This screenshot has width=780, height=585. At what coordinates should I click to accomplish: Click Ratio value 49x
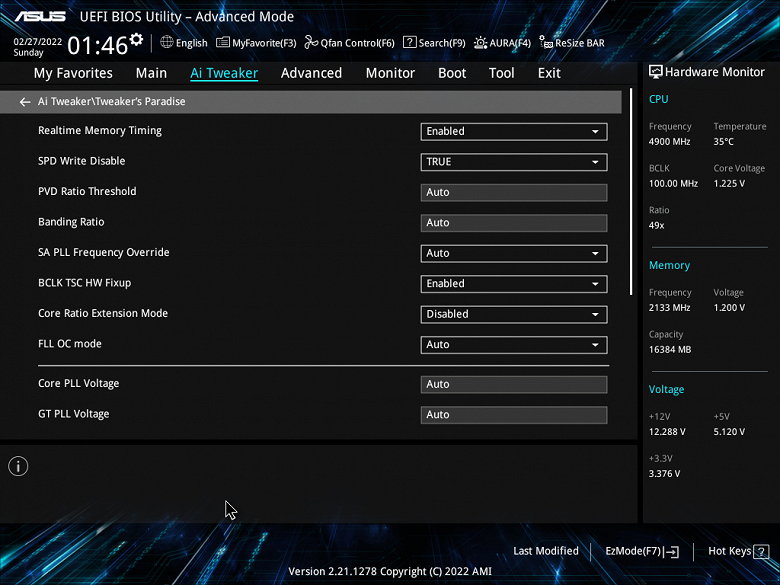(657, 225)
